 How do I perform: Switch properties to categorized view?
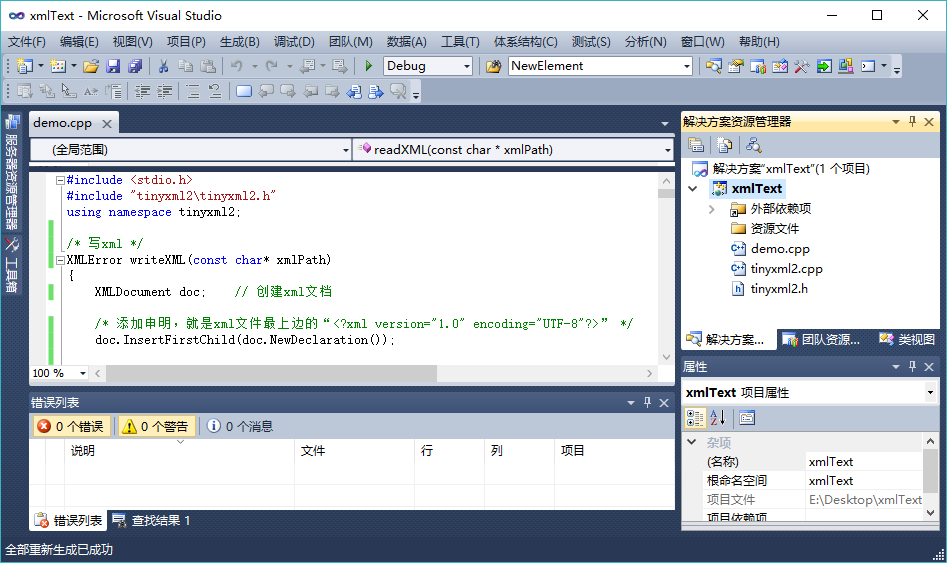(x=695, y=418)
